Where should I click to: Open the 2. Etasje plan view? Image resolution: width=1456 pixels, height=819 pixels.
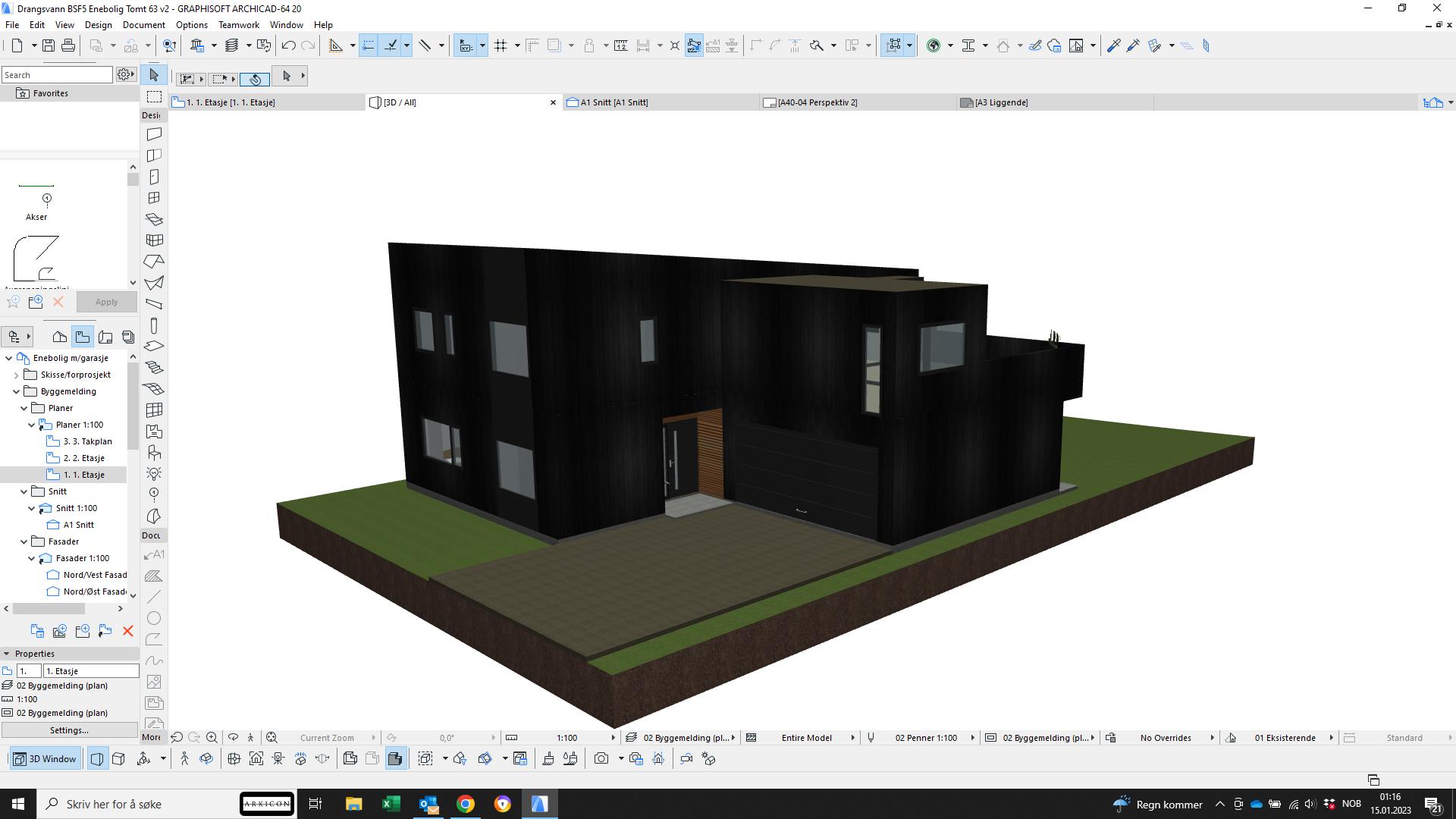pyautogui.click(x=83, y=458)
